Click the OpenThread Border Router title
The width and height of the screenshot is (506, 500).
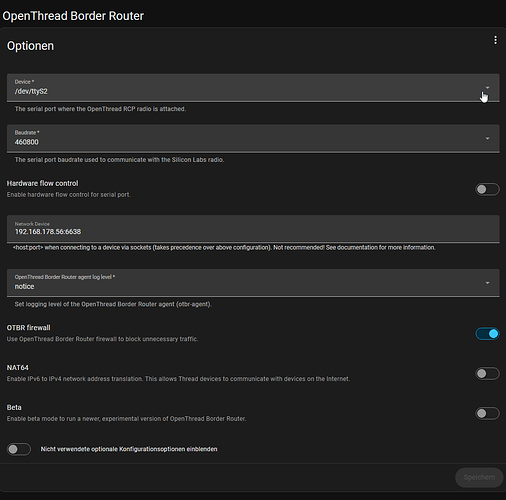coord(73,16)
